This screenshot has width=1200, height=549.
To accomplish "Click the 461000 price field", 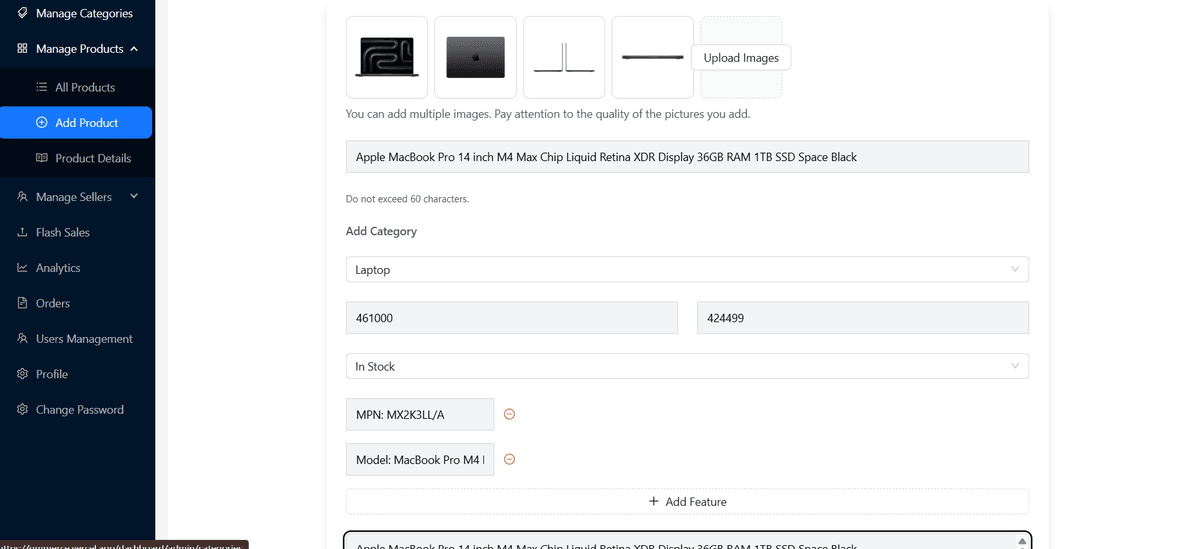I will pyautogui.click(x=512, y=318).
